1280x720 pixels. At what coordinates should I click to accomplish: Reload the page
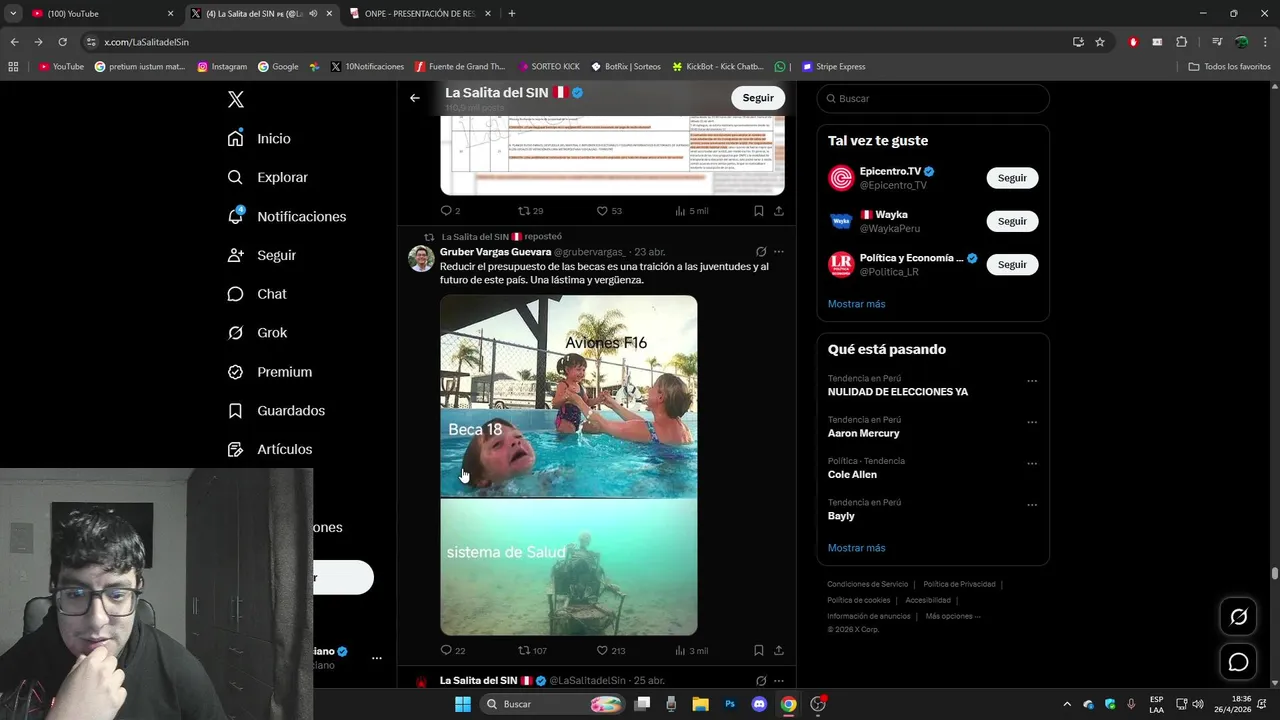(62, 42)
